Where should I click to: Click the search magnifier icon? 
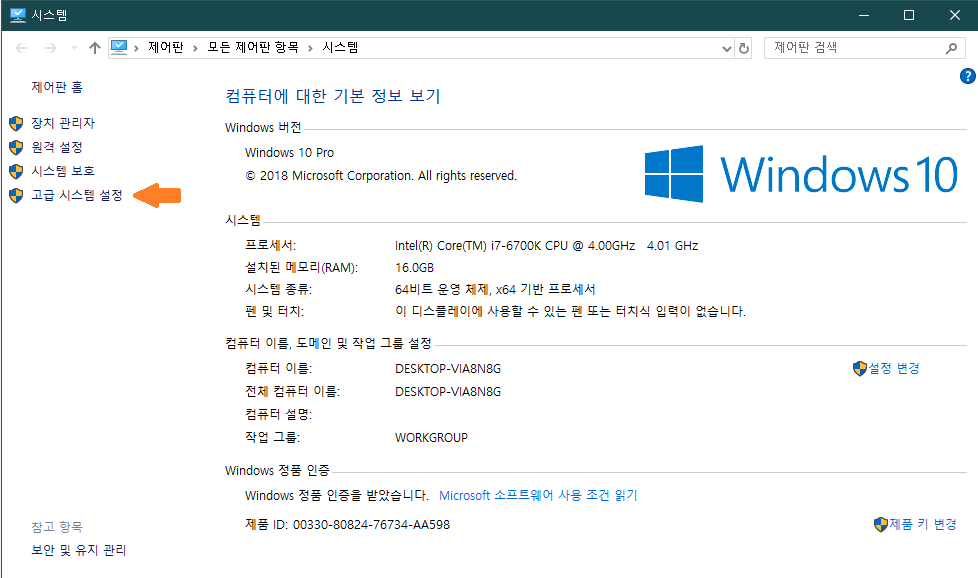951,48
